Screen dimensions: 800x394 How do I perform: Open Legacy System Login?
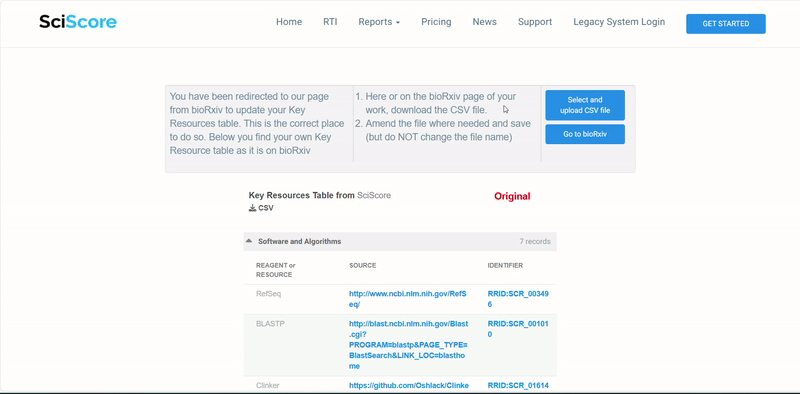pyautogui.click(x=619, y=22)
